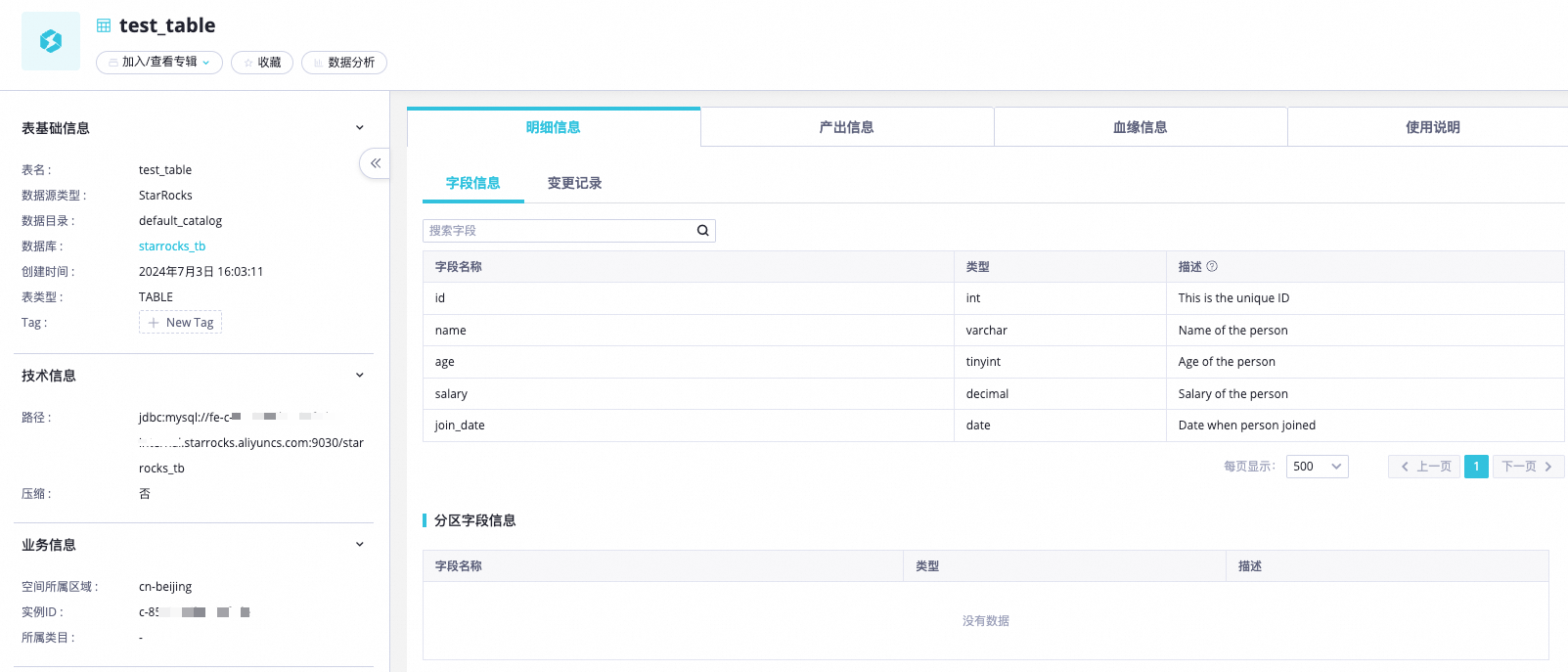Switch to the 产出信息 tab
Viewport: 1568px width, 672px height.
click(x=847, y=127)
